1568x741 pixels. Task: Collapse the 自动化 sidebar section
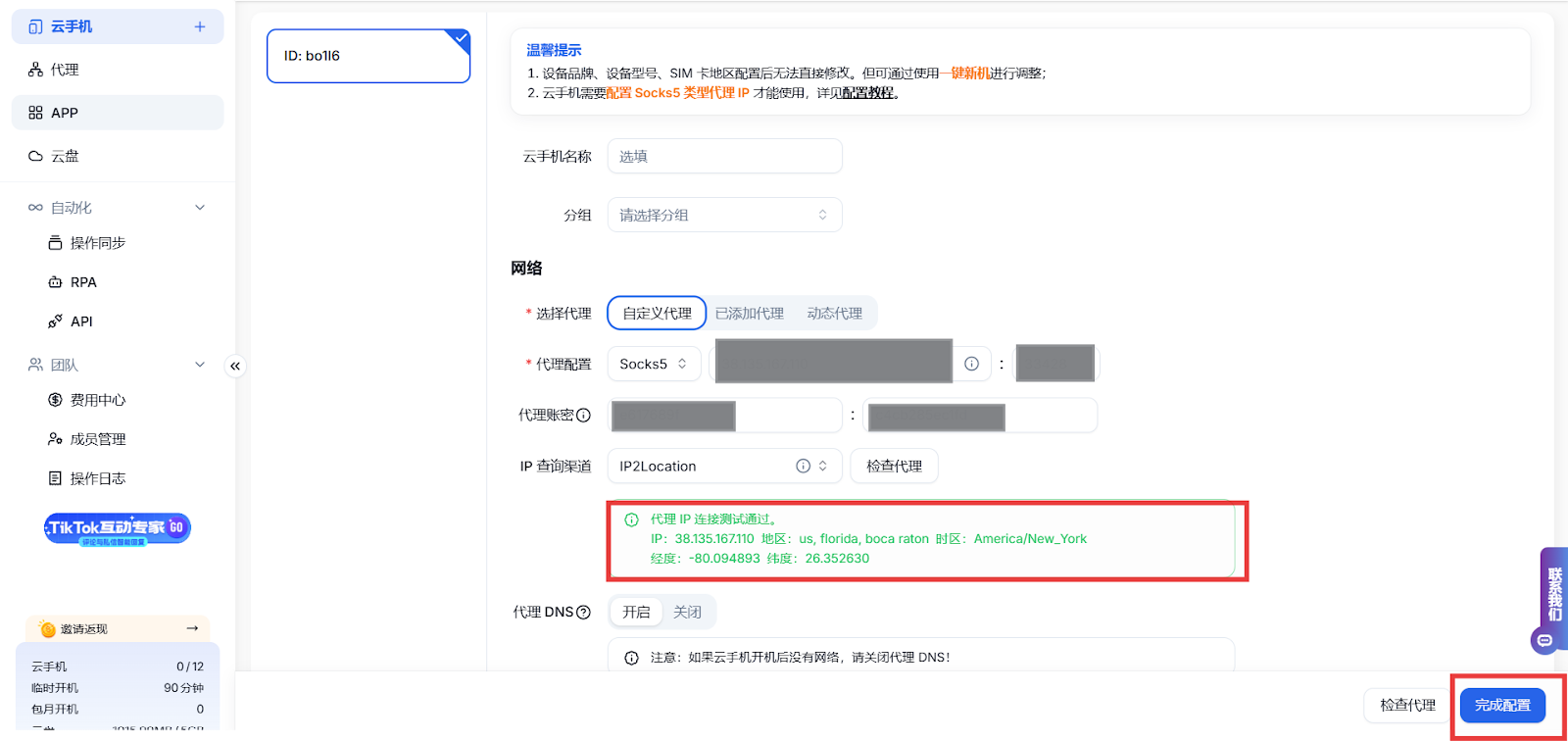[x=200, y=208]
